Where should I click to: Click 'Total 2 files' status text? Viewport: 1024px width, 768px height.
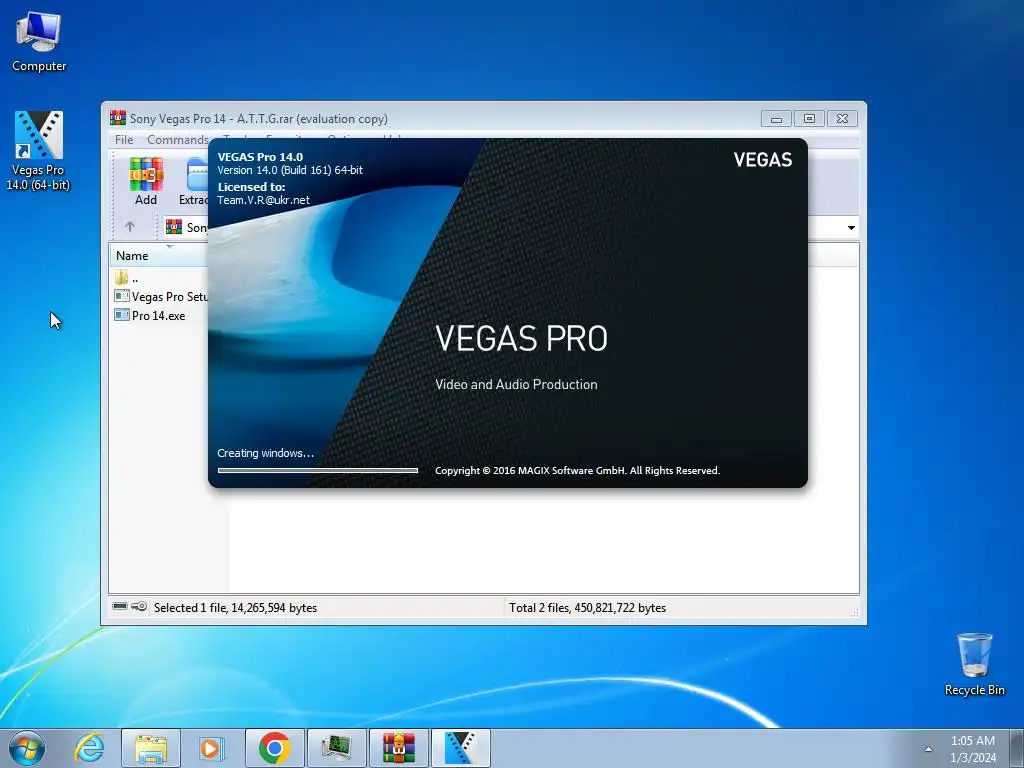(587, 607)
